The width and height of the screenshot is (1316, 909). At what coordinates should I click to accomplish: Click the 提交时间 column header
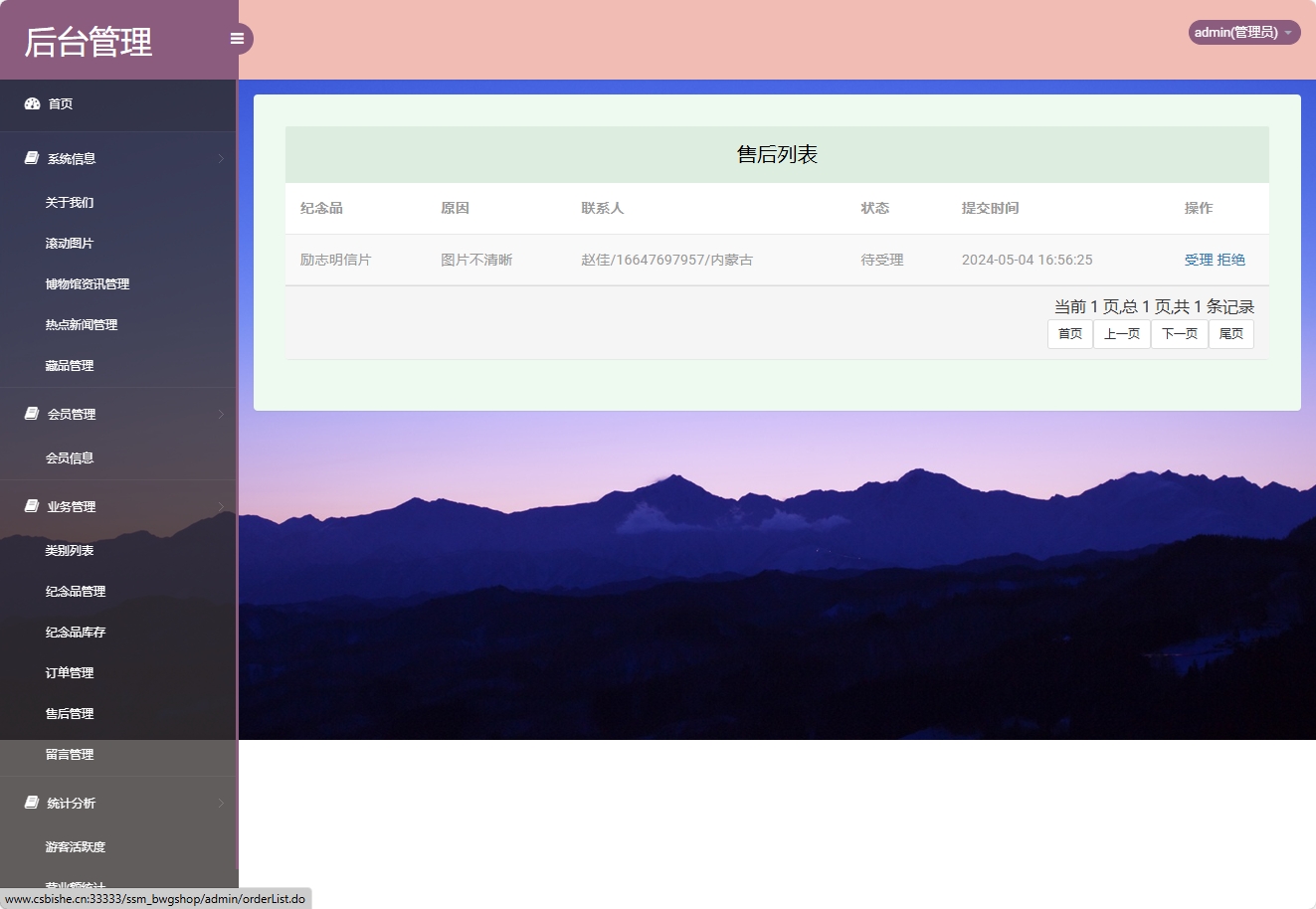point(990,208)
